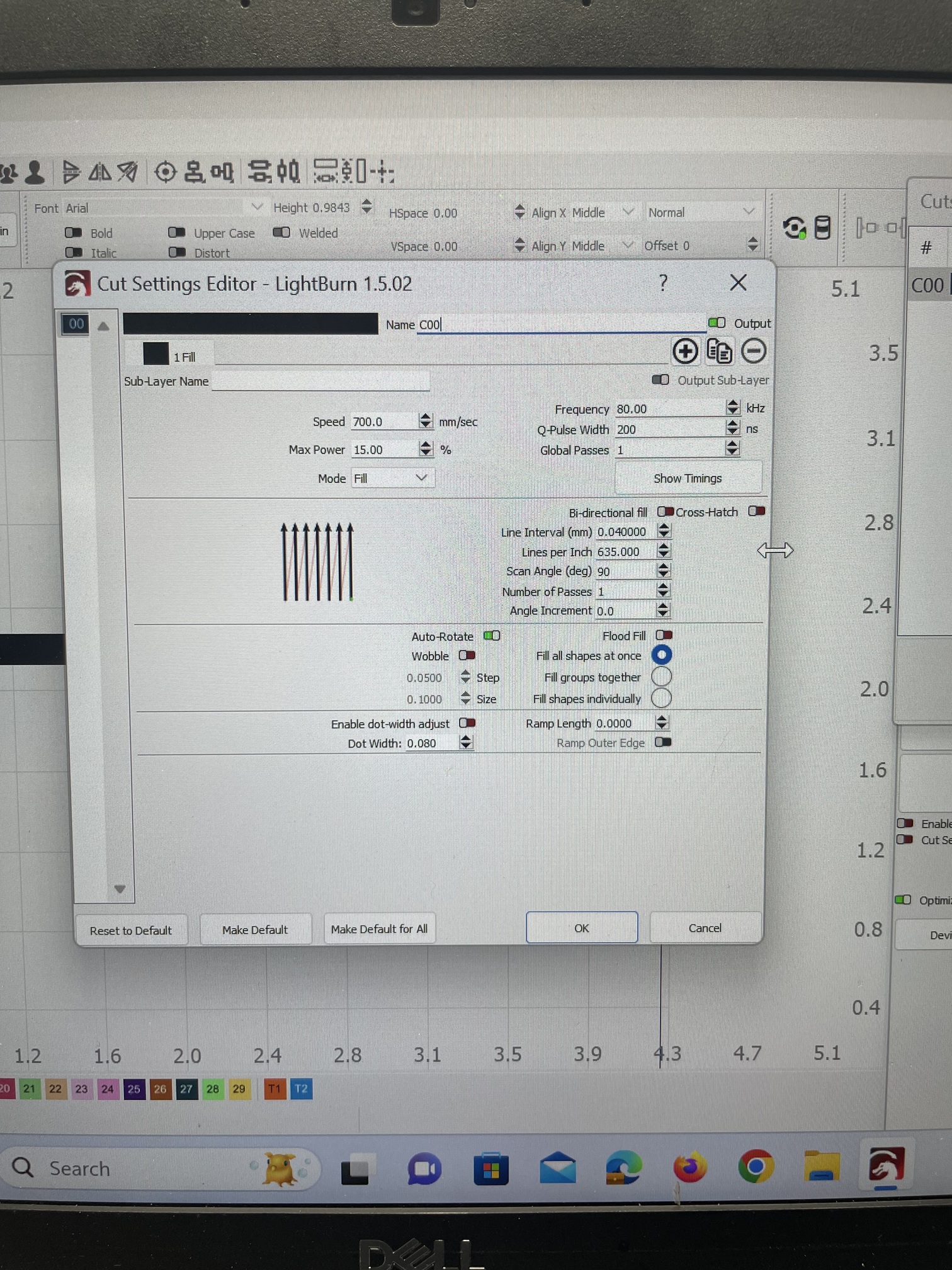Open Google Chrome from the taskbar
This screenshot has width=952, height=1270.
(756, 1167)
